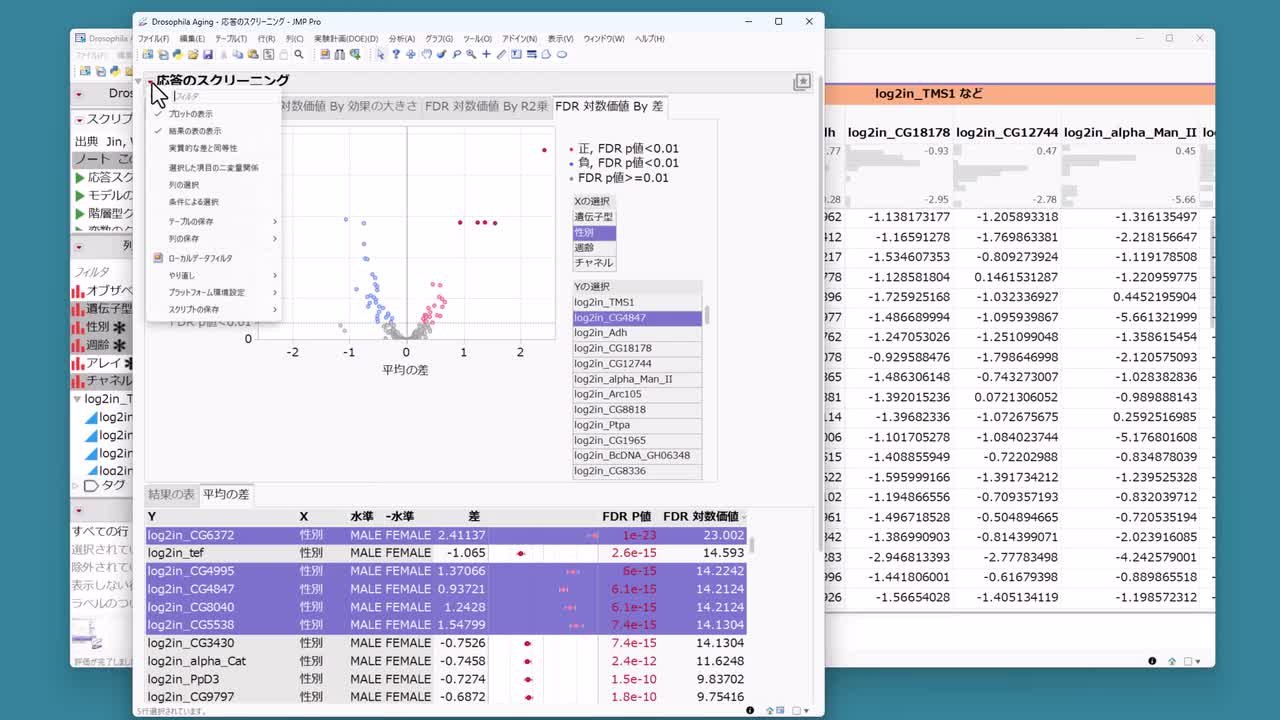The width and height of the screenshot is (1280, 720).
Task: Click the log2in_tef row in results table
Action: (x=446, y=553)
